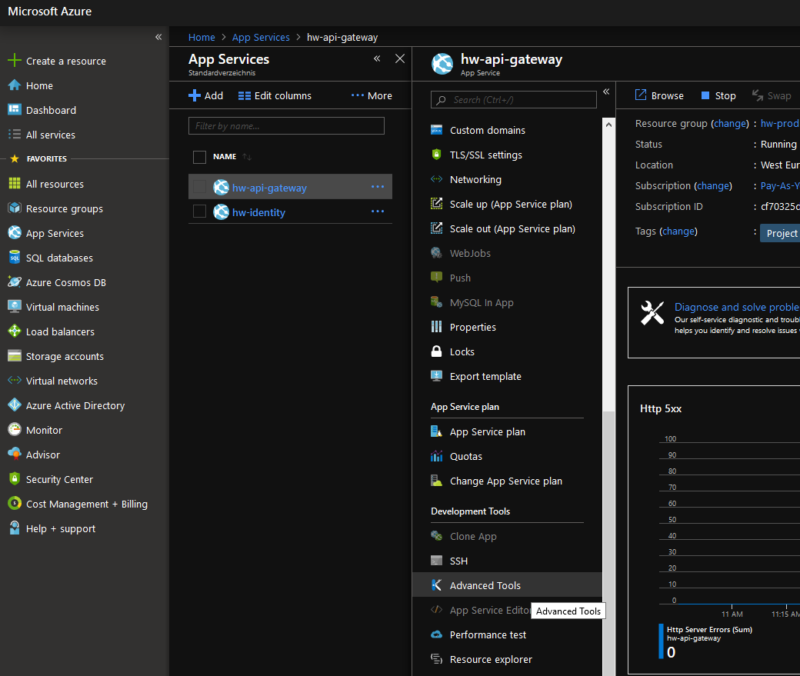This screenshot has height=676, width=800.
Task: Navigate to App Services via the breadcrumb
Action: click(261, 37)
